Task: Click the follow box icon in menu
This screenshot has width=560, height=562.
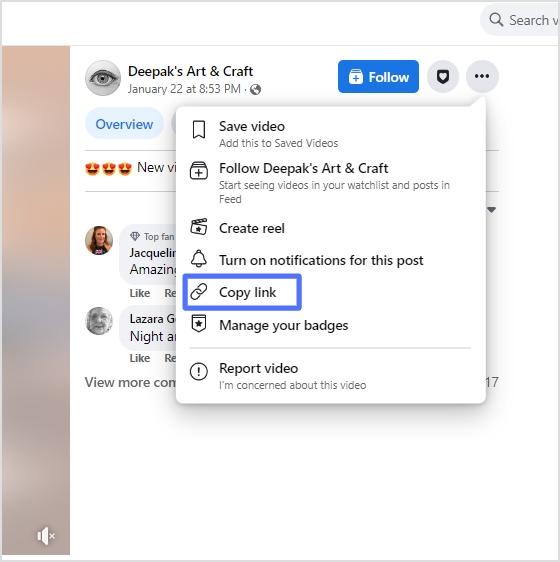Action: [x=199, y=170]
